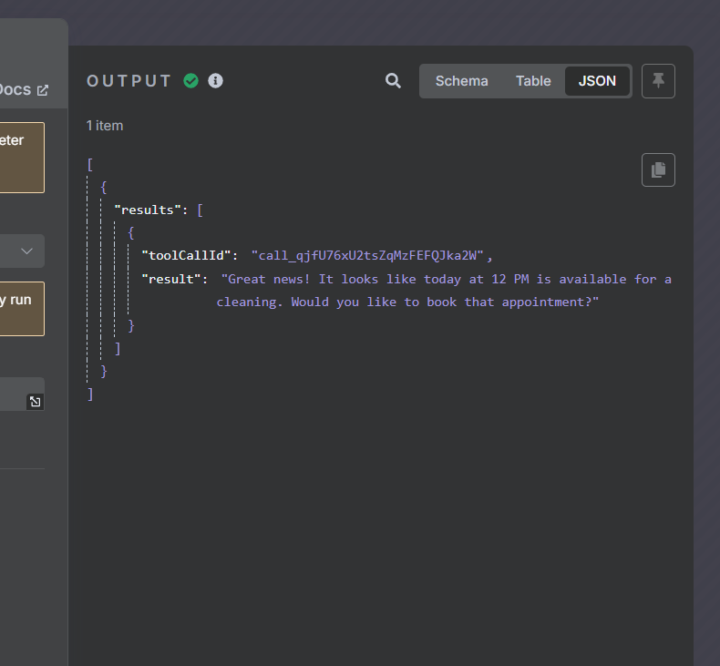Click the "toolCallId" key
720x666 pixels.
click(186, 255)
